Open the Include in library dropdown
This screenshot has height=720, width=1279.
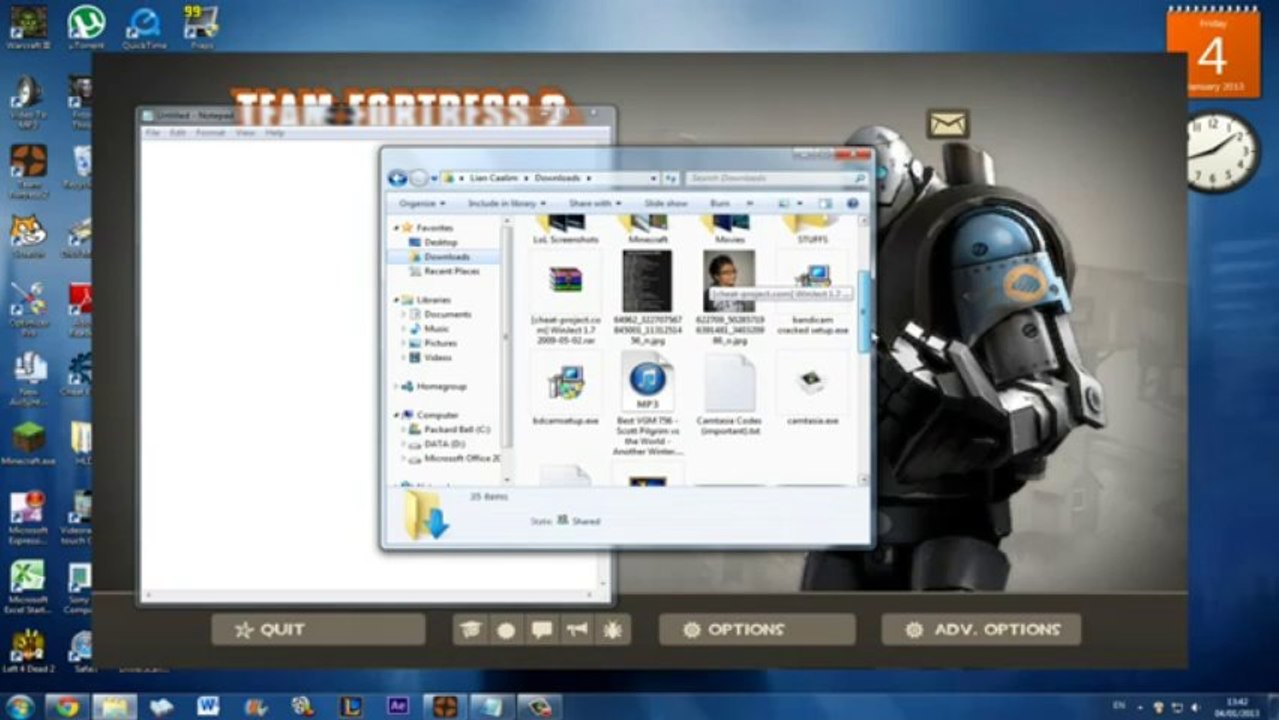506,203
